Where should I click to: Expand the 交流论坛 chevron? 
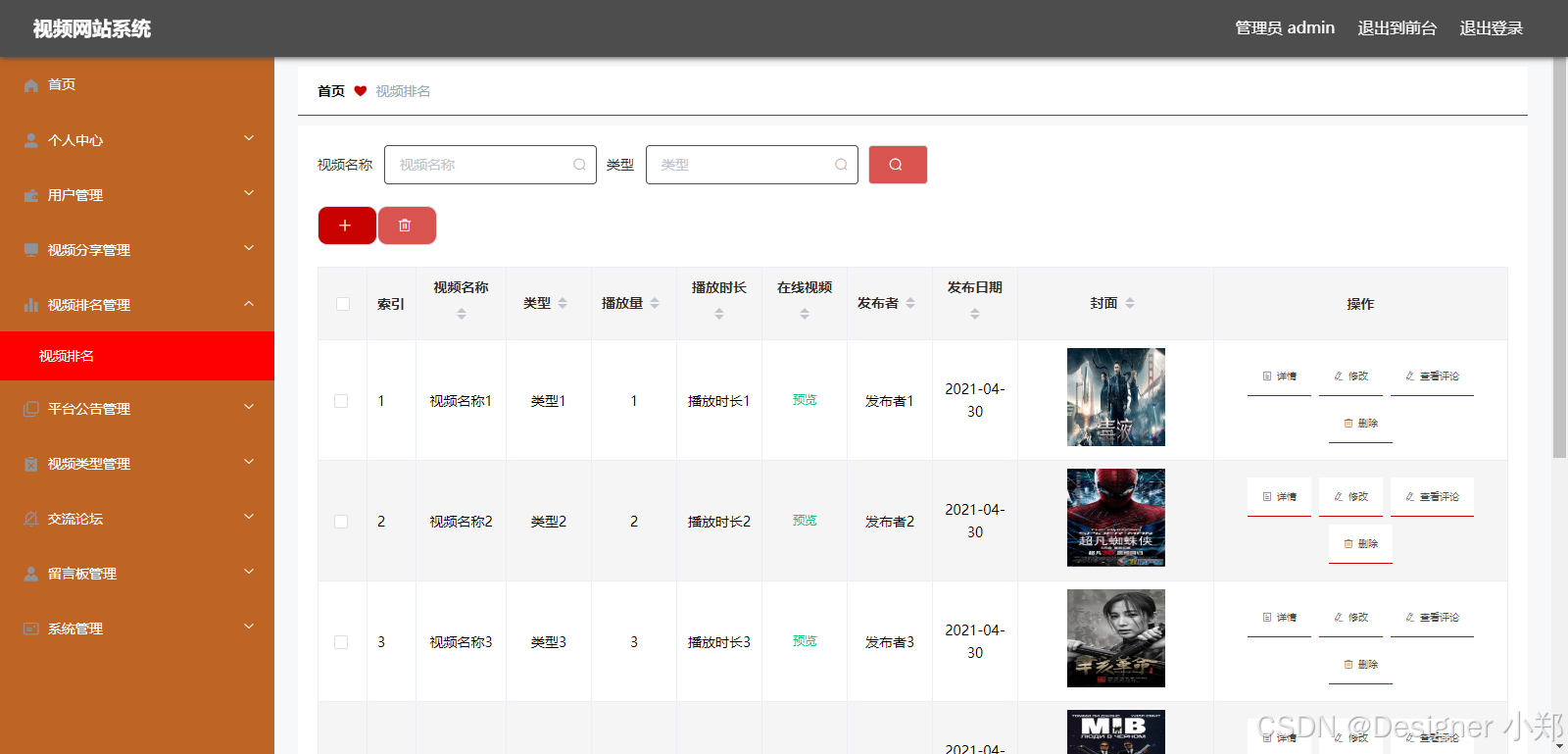(x=249, y=517)
